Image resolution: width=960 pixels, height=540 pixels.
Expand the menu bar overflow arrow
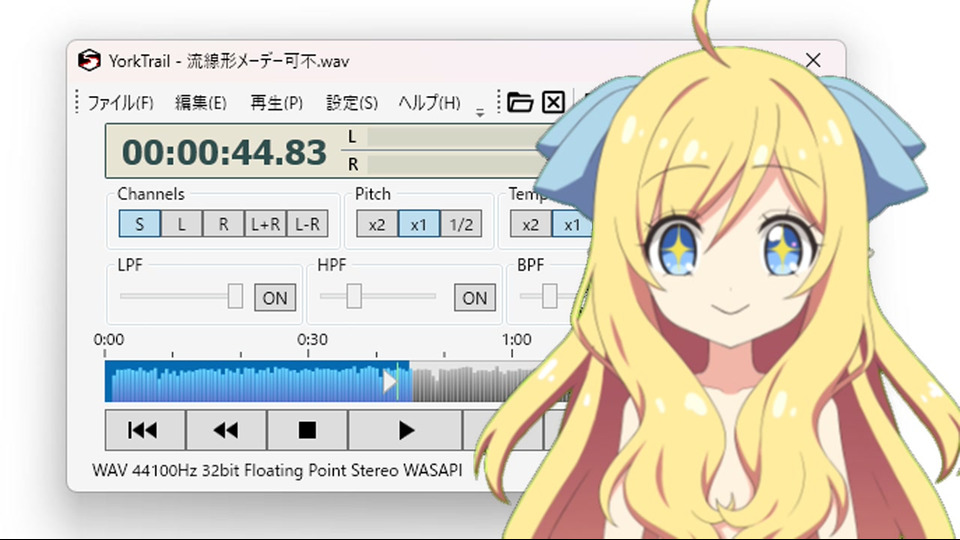480,113
